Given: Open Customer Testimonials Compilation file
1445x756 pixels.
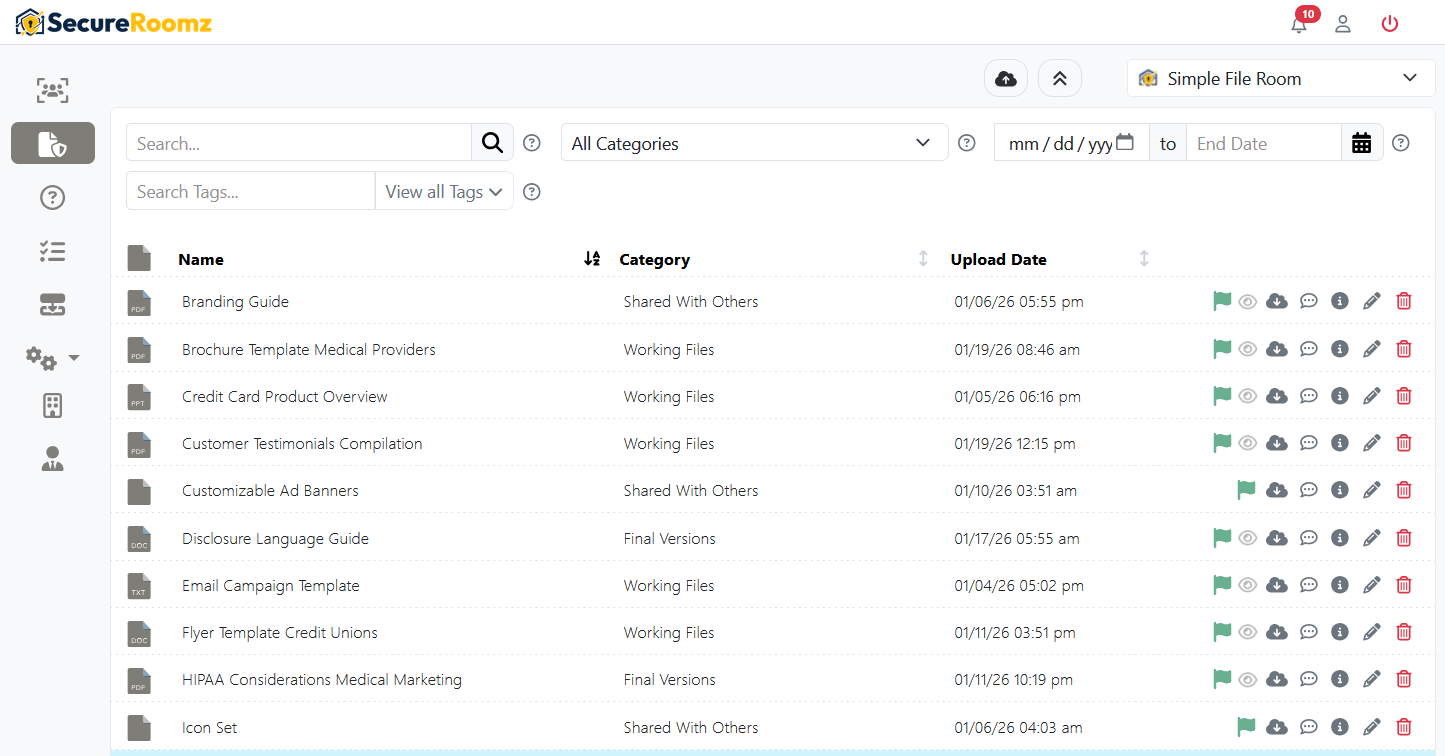Looking at the screenshot, I should coord(302,443).
